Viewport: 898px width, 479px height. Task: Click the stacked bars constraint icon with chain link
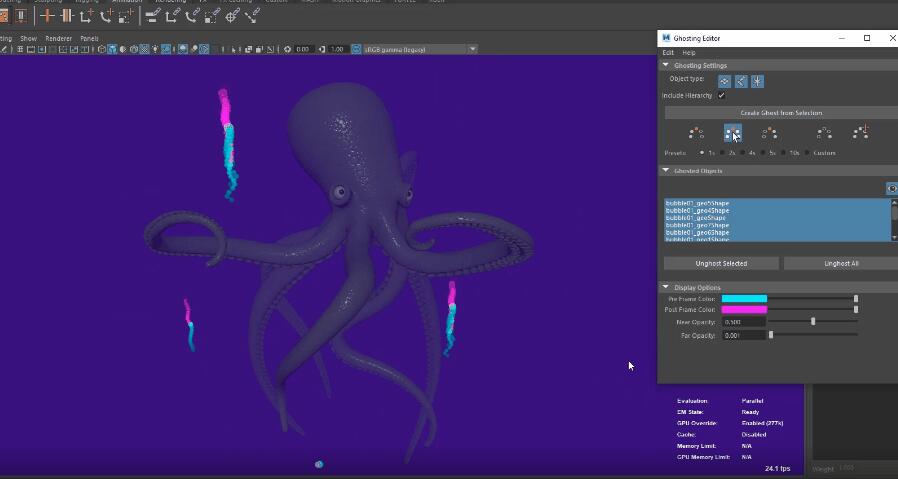(x=152, y=16)
